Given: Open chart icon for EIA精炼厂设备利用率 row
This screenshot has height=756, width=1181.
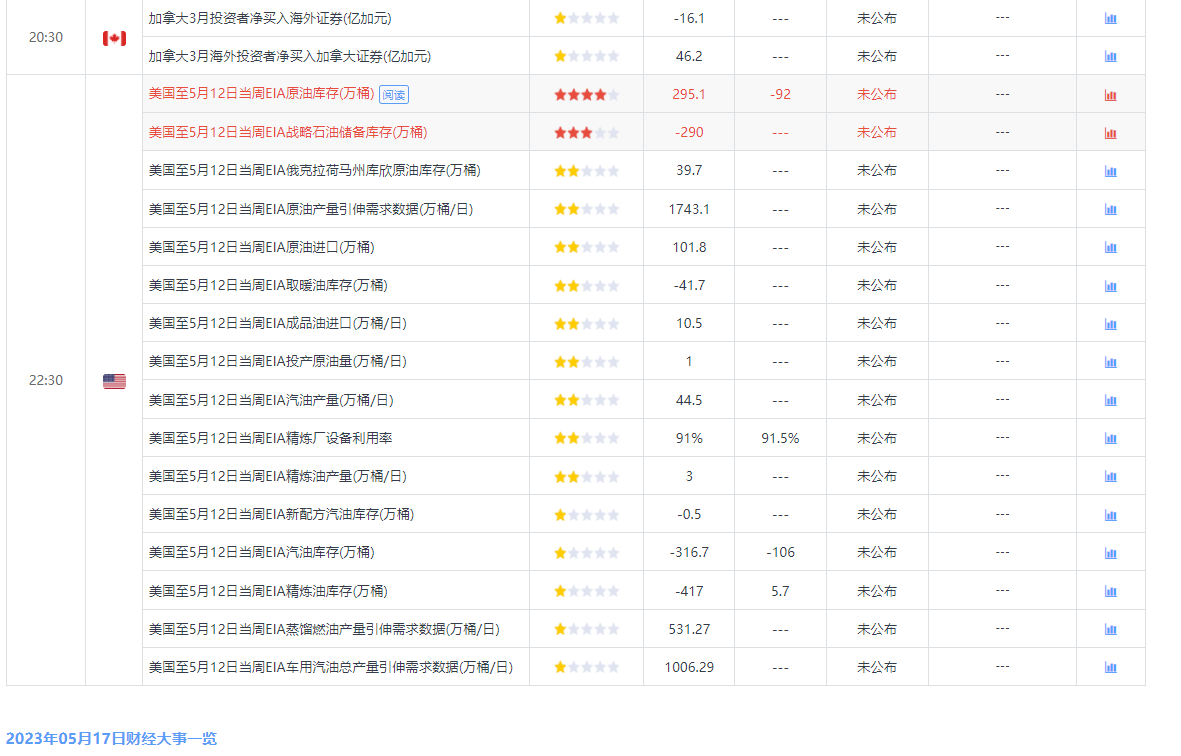Looking at the screenshot, I should pos(1110,438).
